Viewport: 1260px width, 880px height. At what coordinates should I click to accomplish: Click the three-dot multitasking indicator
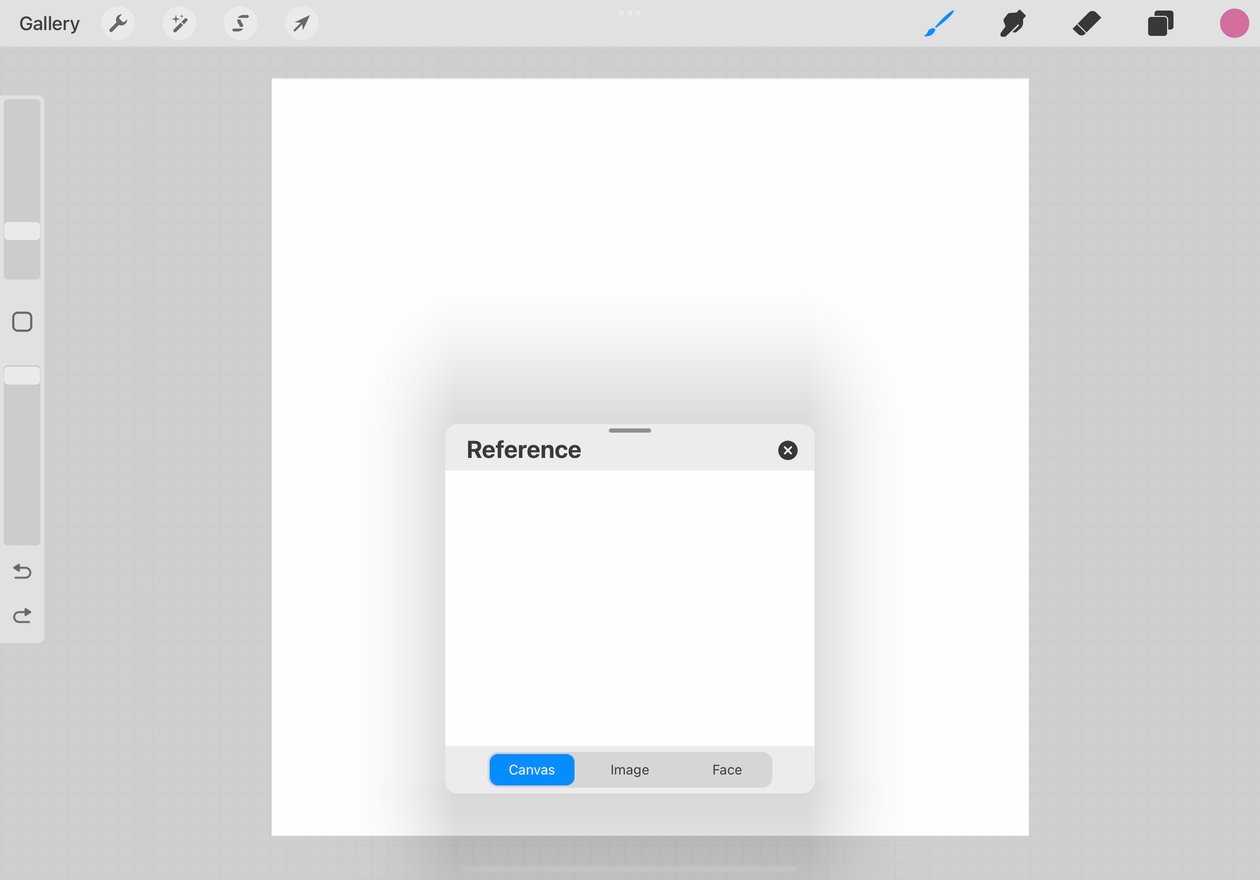pyautogui.click(x=630, y=13)
